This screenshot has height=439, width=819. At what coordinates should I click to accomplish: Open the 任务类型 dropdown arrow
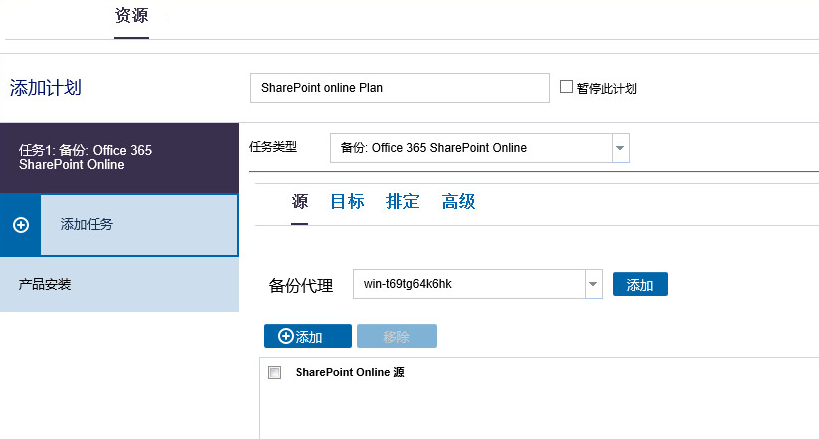click(x=620, y=148)
